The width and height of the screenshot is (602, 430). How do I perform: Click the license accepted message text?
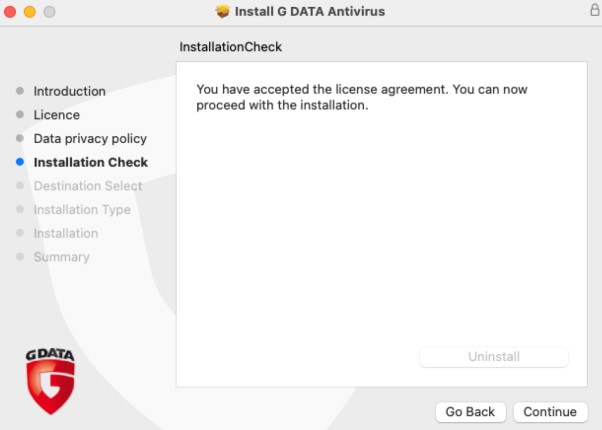[361, 97]
